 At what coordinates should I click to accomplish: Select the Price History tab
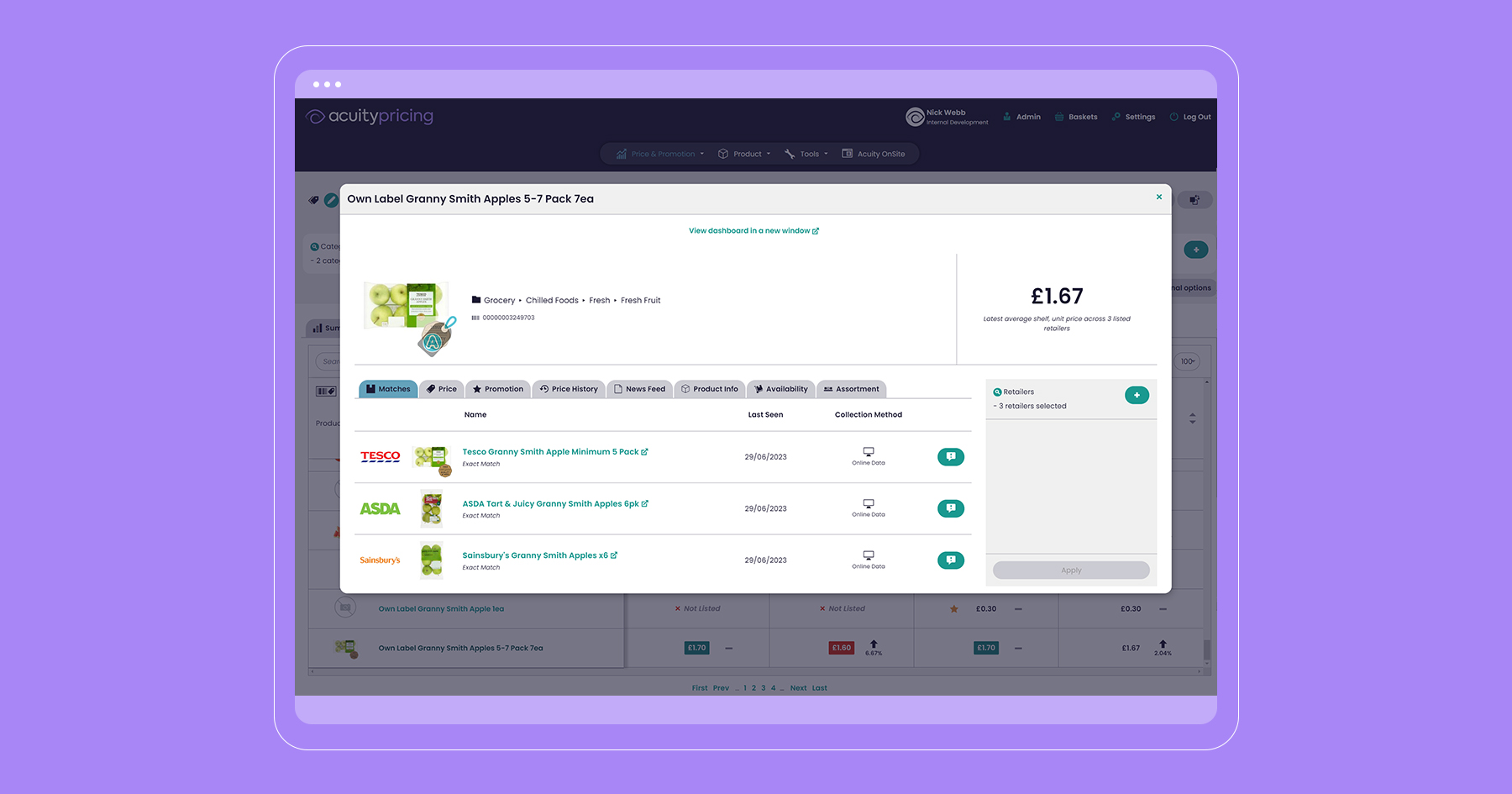tap(569, 389)
